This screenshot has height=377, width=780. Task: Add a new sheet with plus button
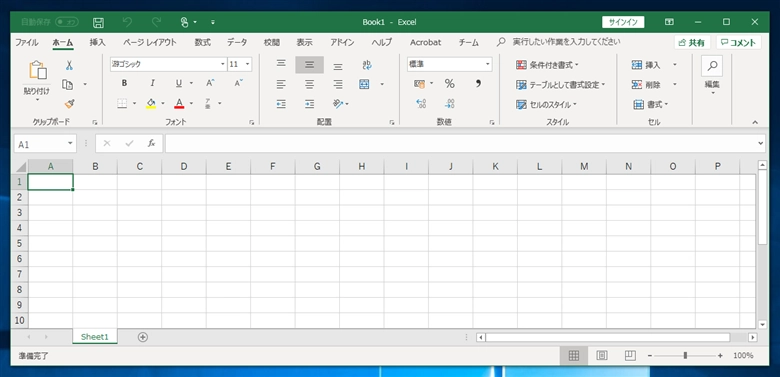coord(143,337)
